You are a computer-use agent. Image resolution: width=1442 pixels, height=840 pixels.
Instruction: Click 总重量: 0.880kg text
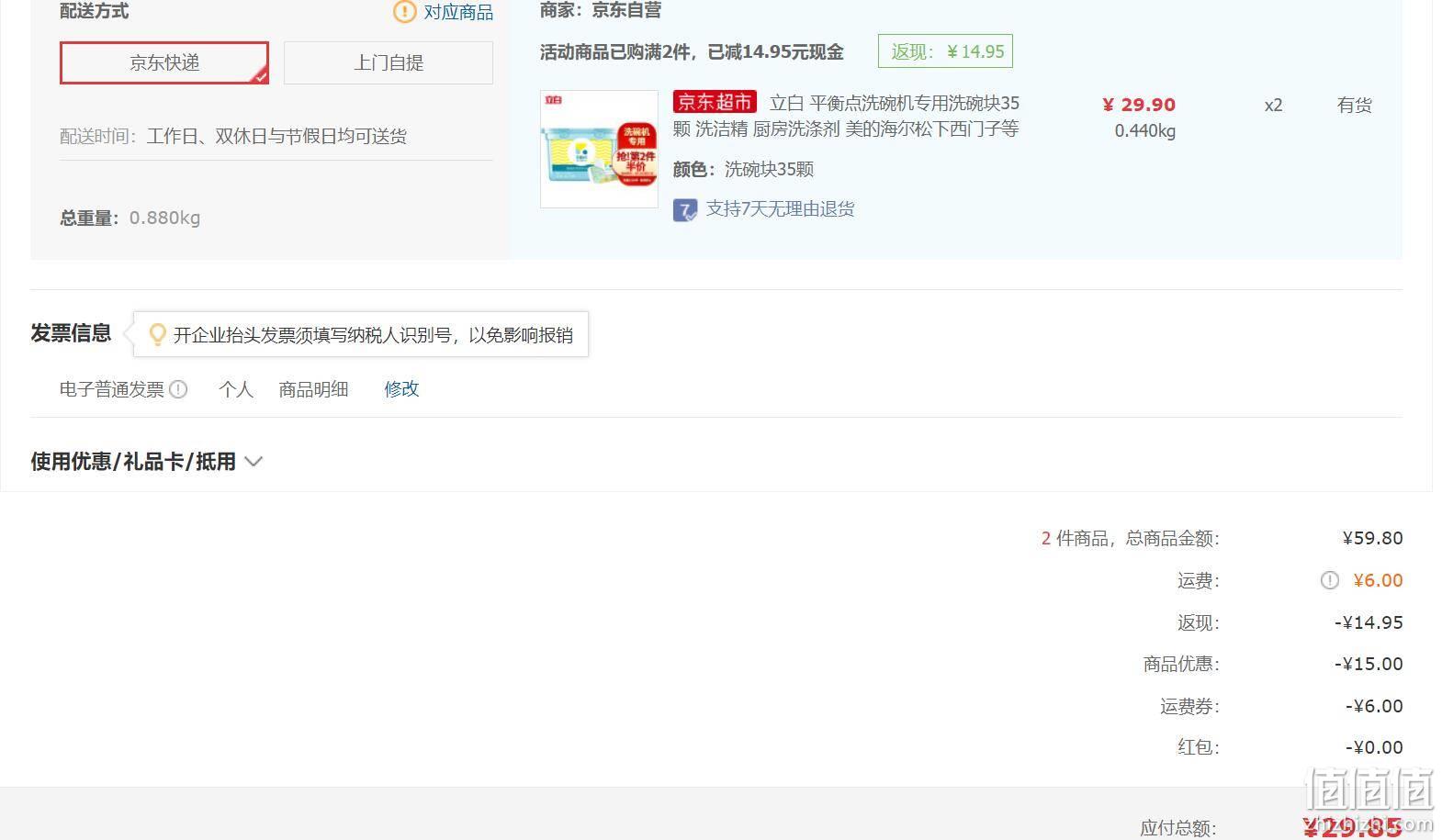130,218
